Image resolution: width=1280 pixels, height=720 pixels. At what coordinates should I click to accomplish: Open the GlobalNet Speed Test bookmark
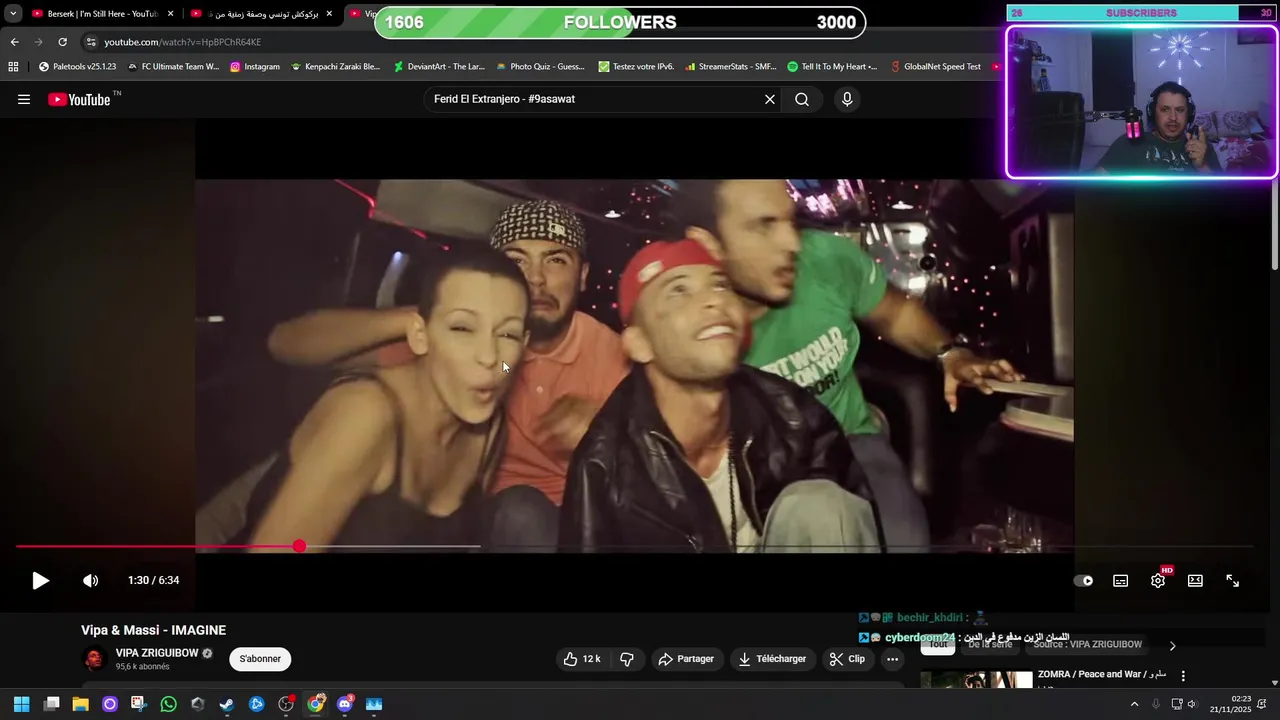coord(935,67)
